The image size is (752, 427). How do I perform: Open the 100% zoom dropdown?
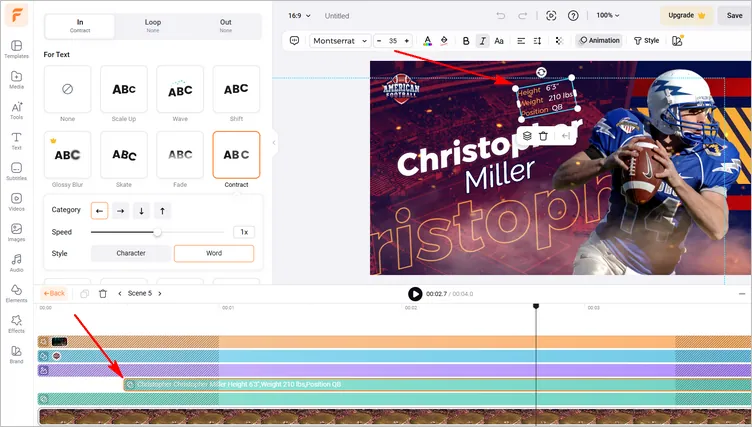[608, 15]
